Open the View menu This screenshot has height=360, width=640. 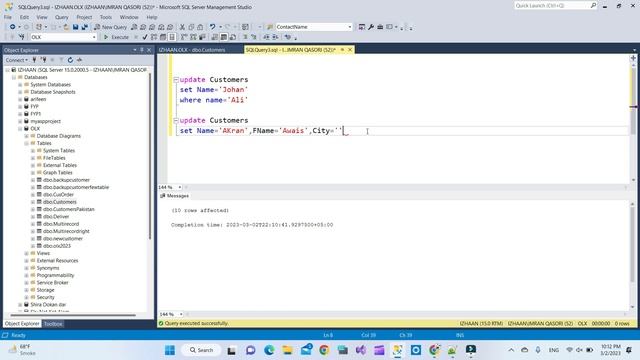coord(42,17)
